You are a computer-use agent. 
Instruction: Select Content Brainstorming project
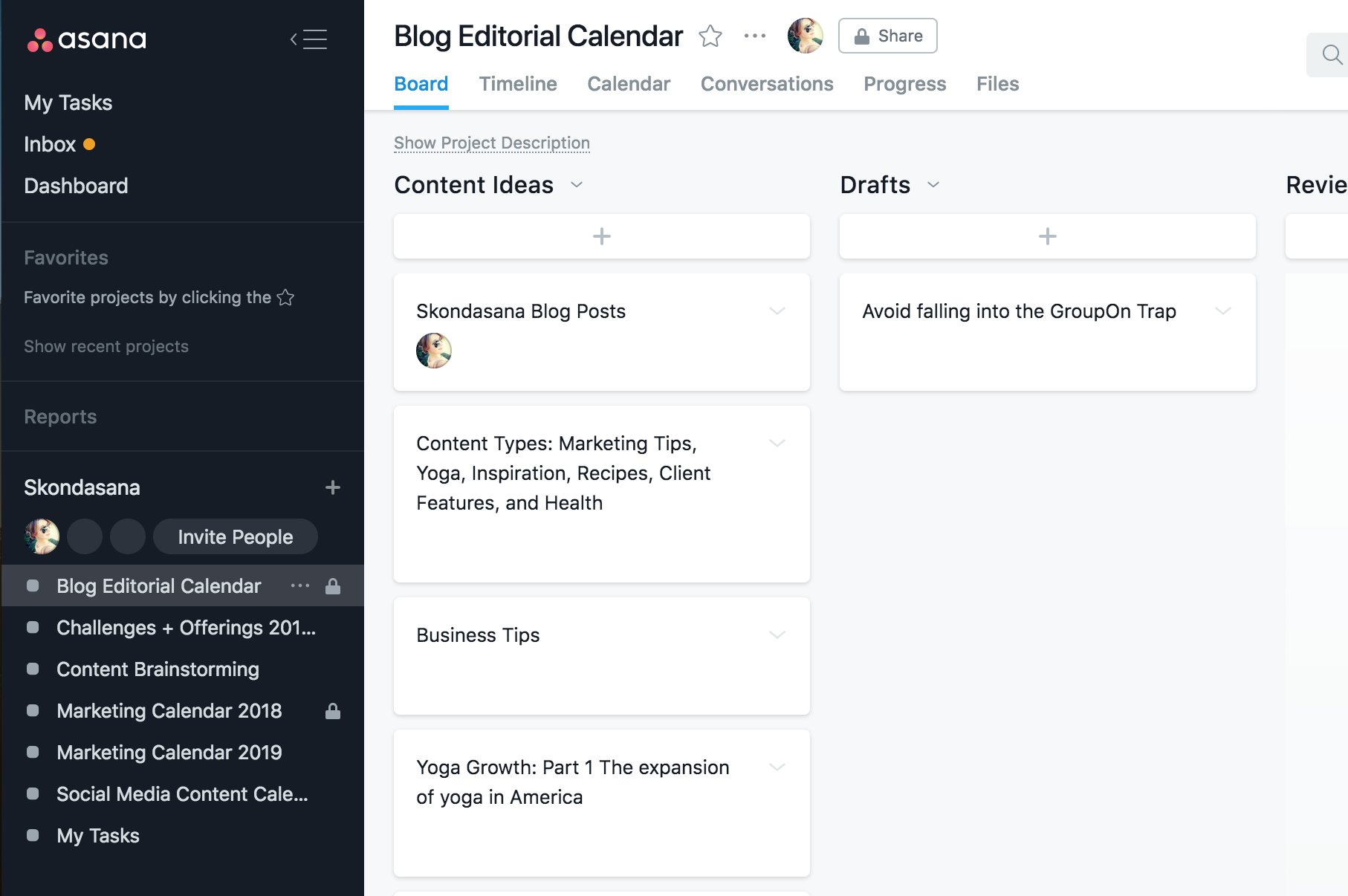[158, 669]
